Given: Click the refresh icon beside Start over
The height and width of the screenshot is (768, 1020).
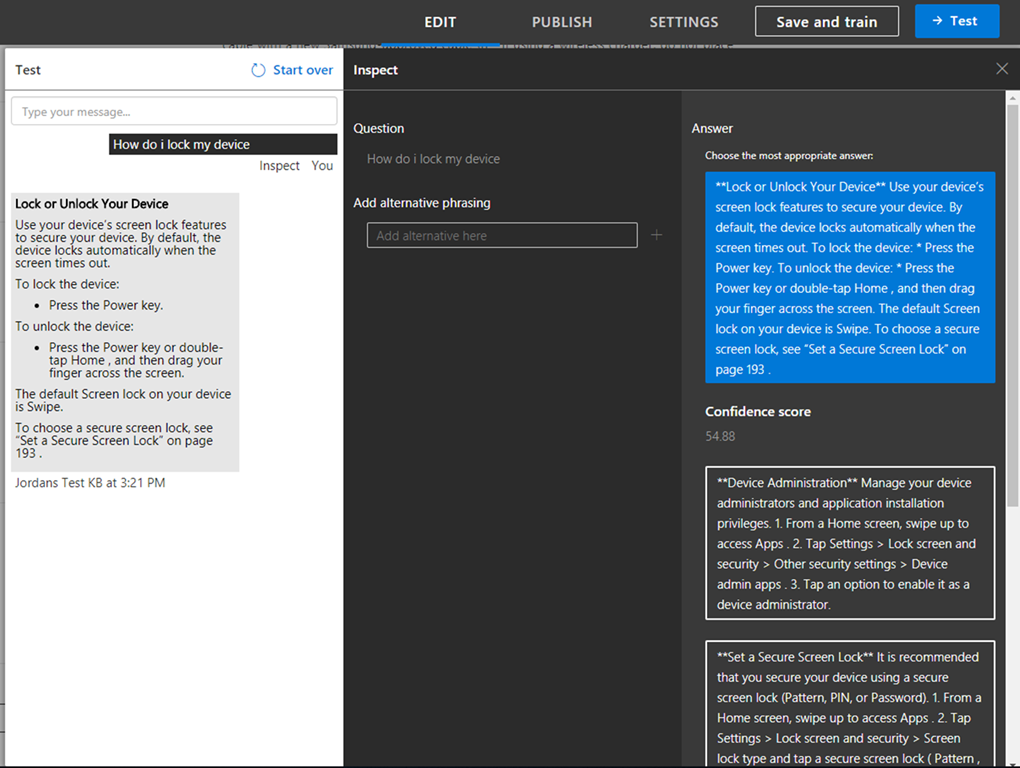Looking at the screenshot, I should tap(258, 70).
